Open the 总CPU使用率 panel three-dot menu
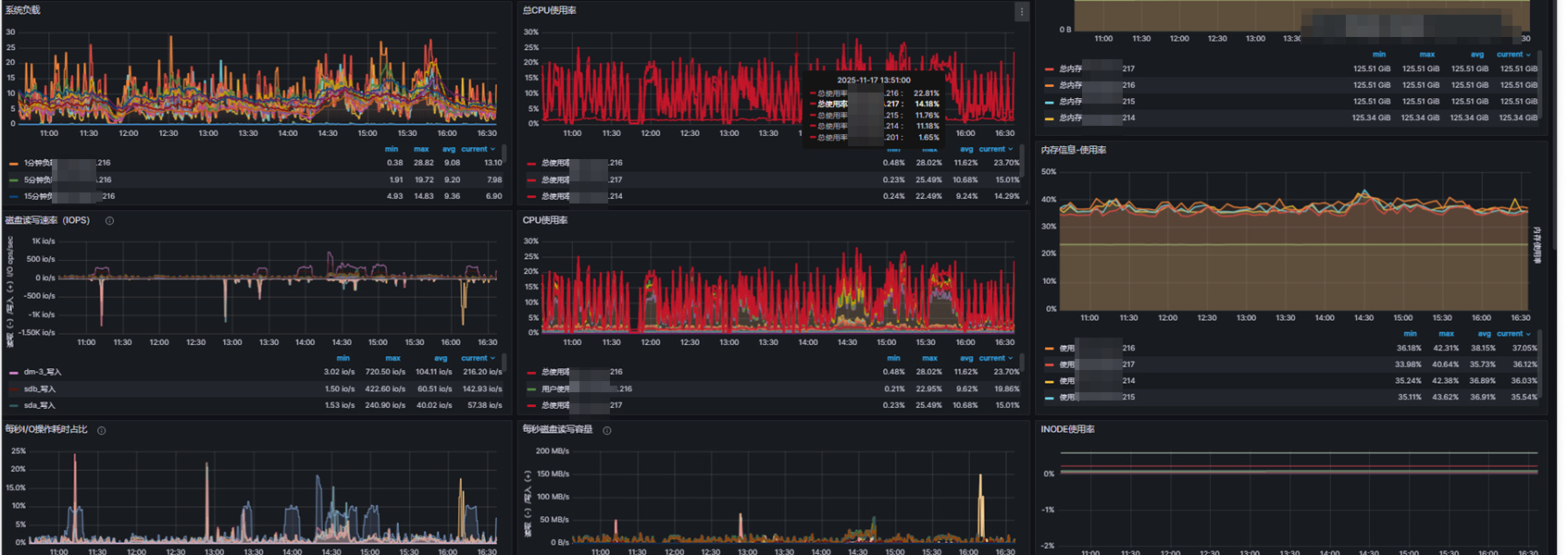The image size is (1568, 555). (x=1021, y=12)
